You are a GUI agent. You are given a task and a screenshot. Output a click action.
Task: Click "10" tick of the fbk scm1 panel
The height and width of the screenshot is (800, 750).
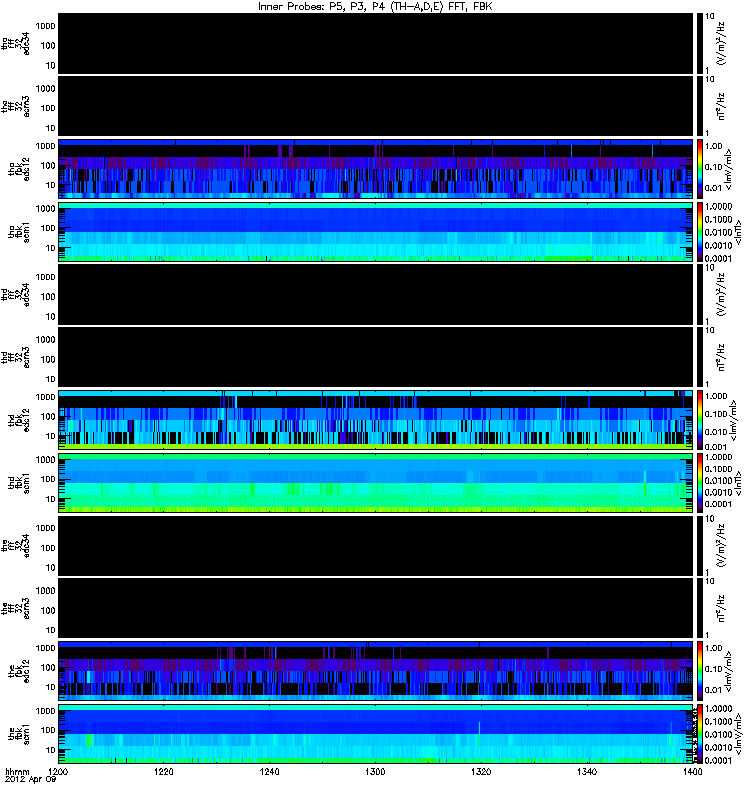click(50, 751)
